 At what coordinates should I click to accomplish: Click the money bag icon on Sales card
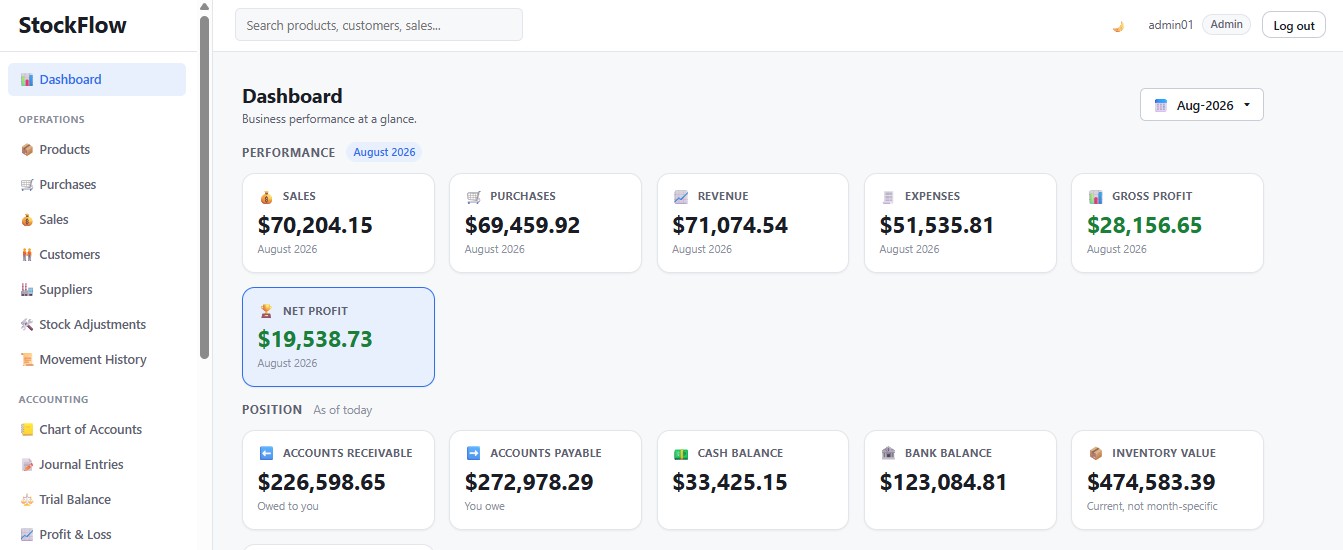pos(265,197)
